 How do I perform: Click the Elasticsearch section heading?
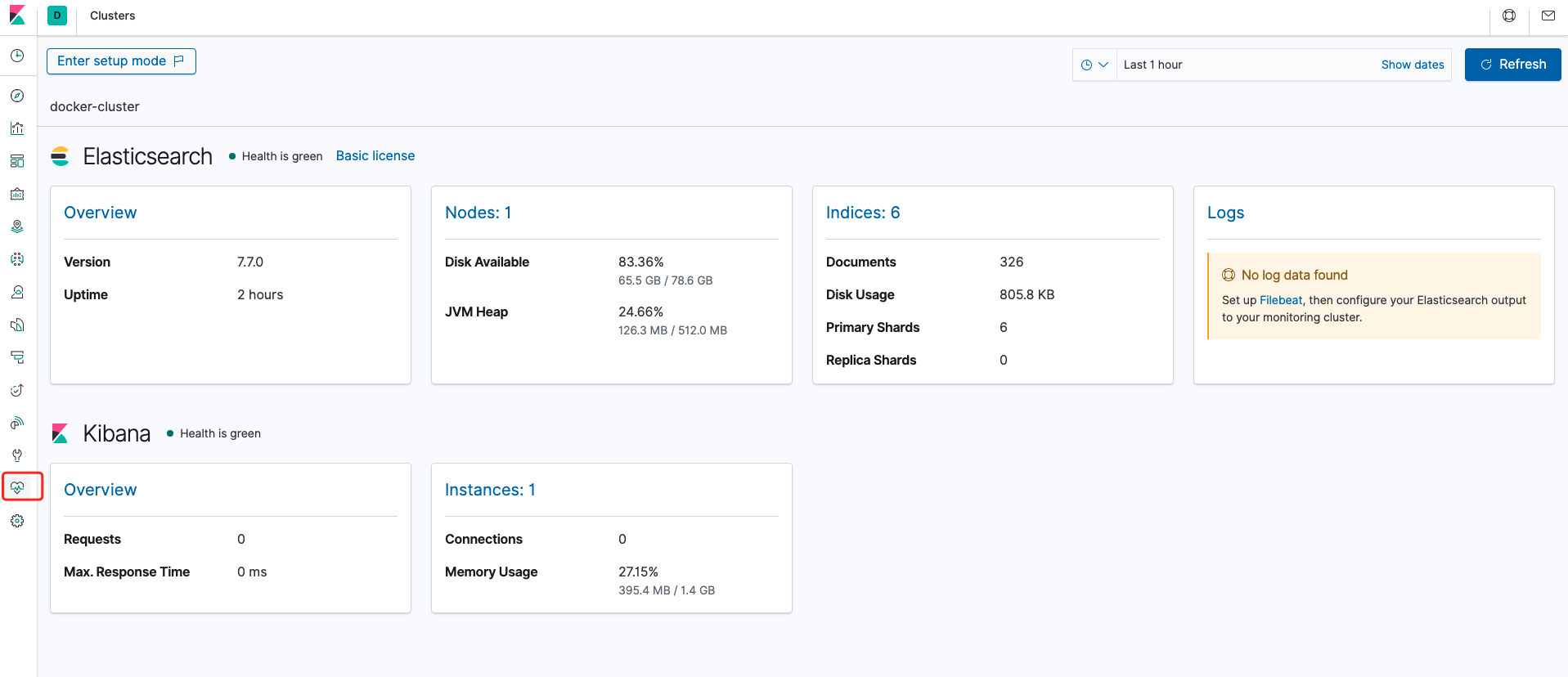[x=148, y=156]
